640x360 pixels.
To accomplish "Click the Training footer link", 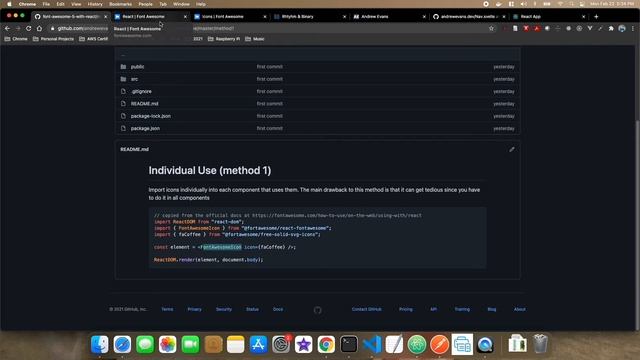I will [462, 309].
